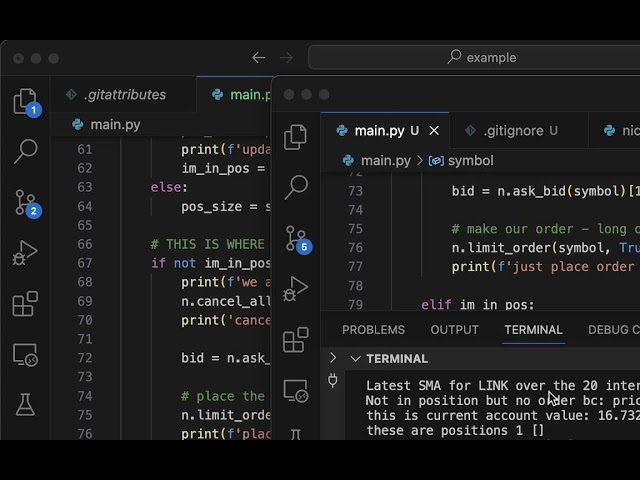Click '# THIS IS WHERE' comment on line 66
Viewport: 640px width, 480px height.
[x=207, y=244]
